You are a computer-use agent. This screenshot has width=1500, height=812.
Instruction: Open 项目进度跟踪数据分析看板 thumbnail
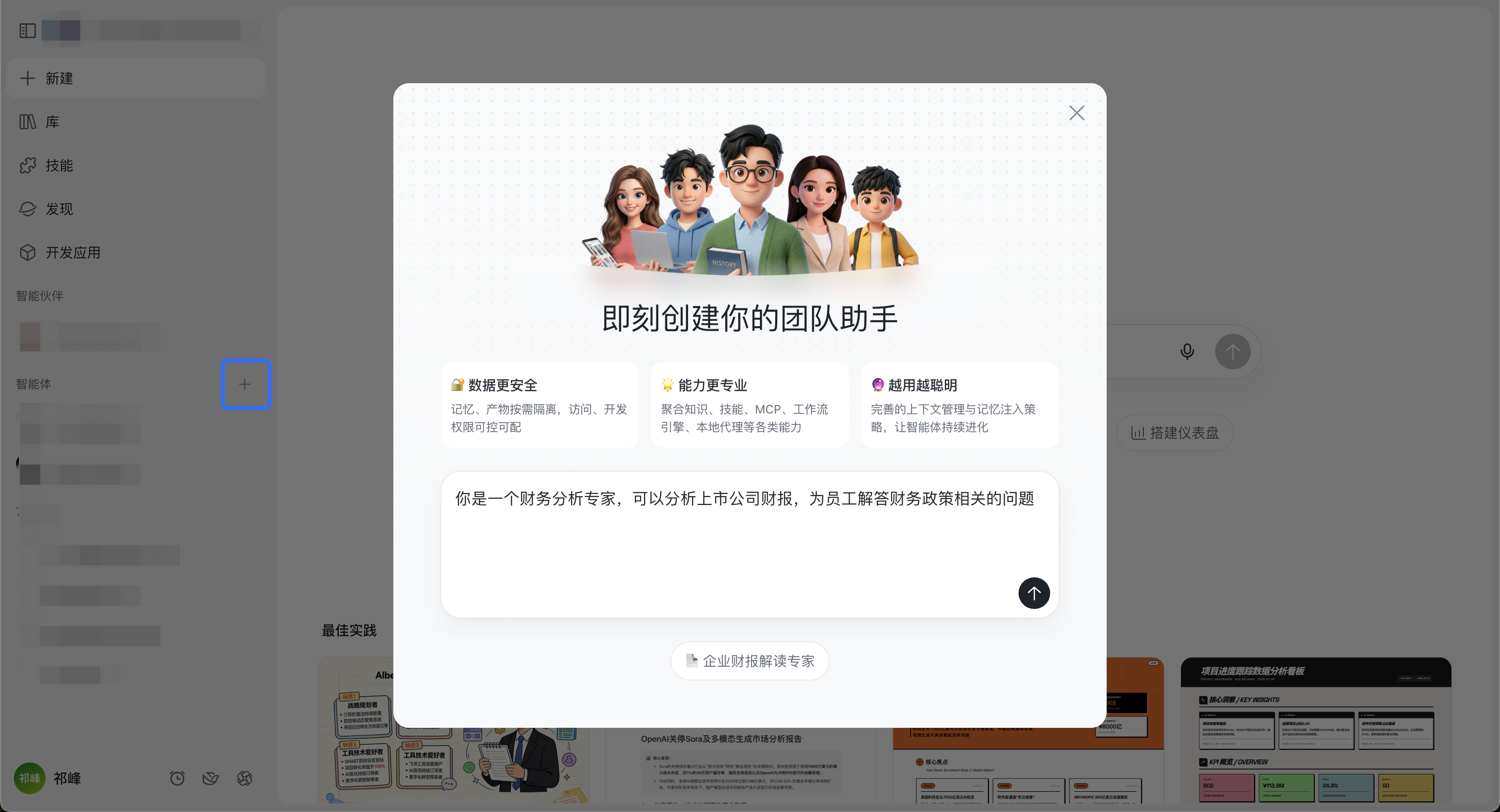point(1315,730)
